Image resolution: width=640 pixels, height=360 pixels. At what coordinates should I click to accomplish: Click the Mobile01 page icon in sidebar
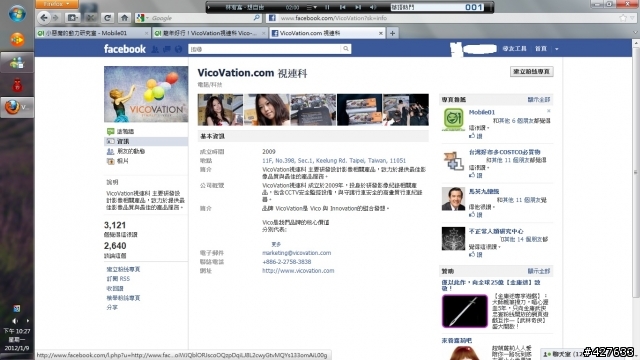click(453, 119)
